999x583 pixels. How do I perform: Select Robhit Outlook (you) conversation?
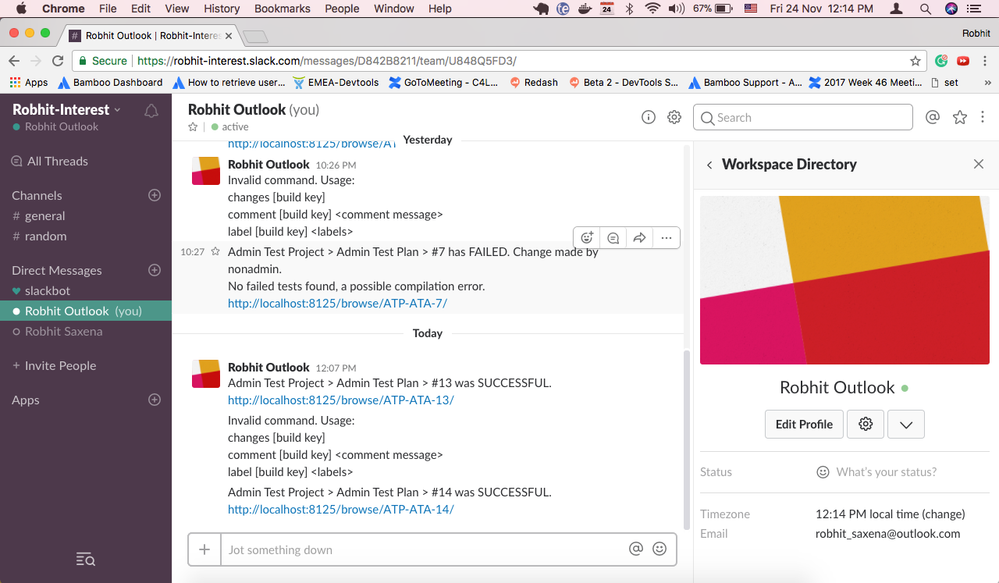tap(86, 311)
